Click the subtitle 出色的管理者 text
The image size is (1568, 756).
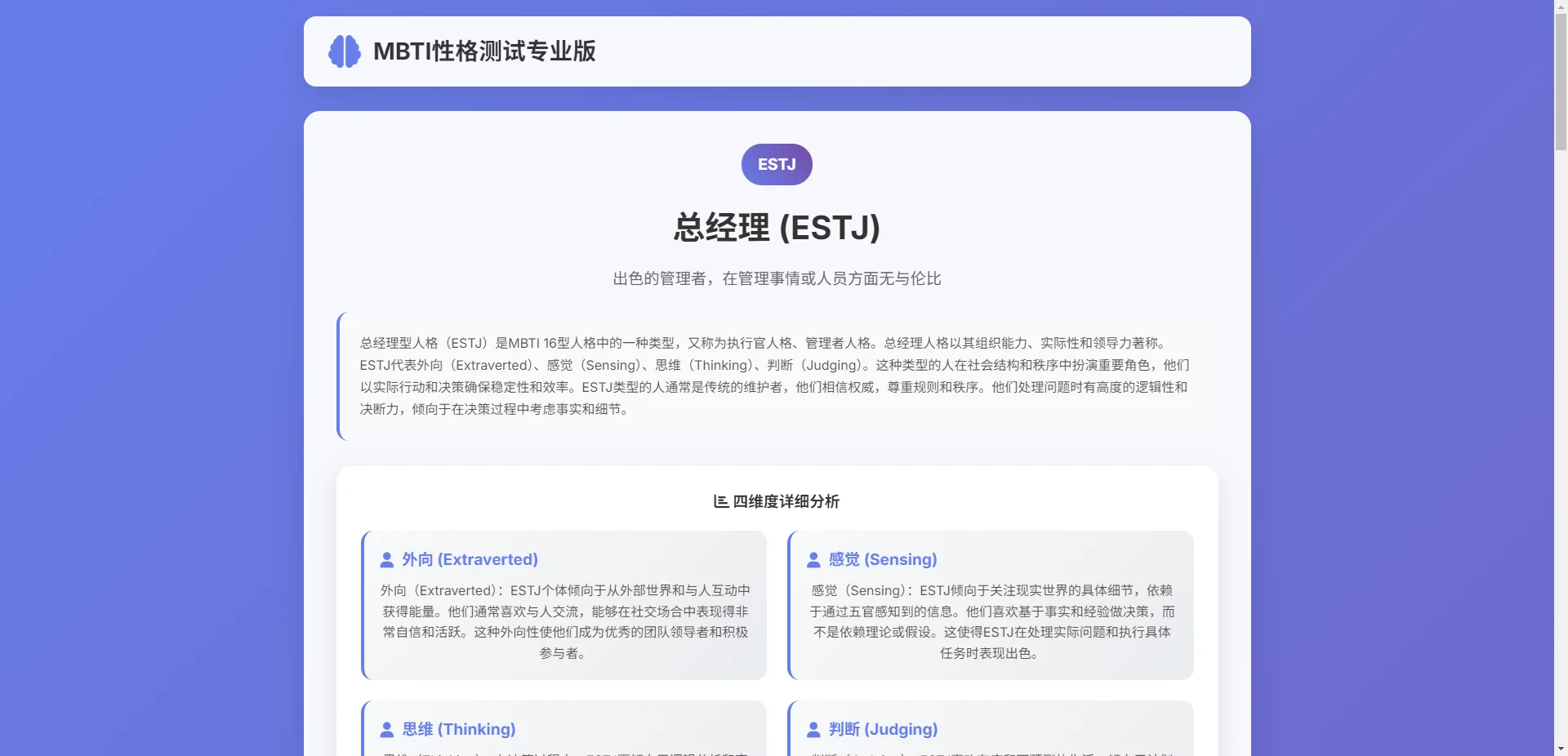pos(777,278)
